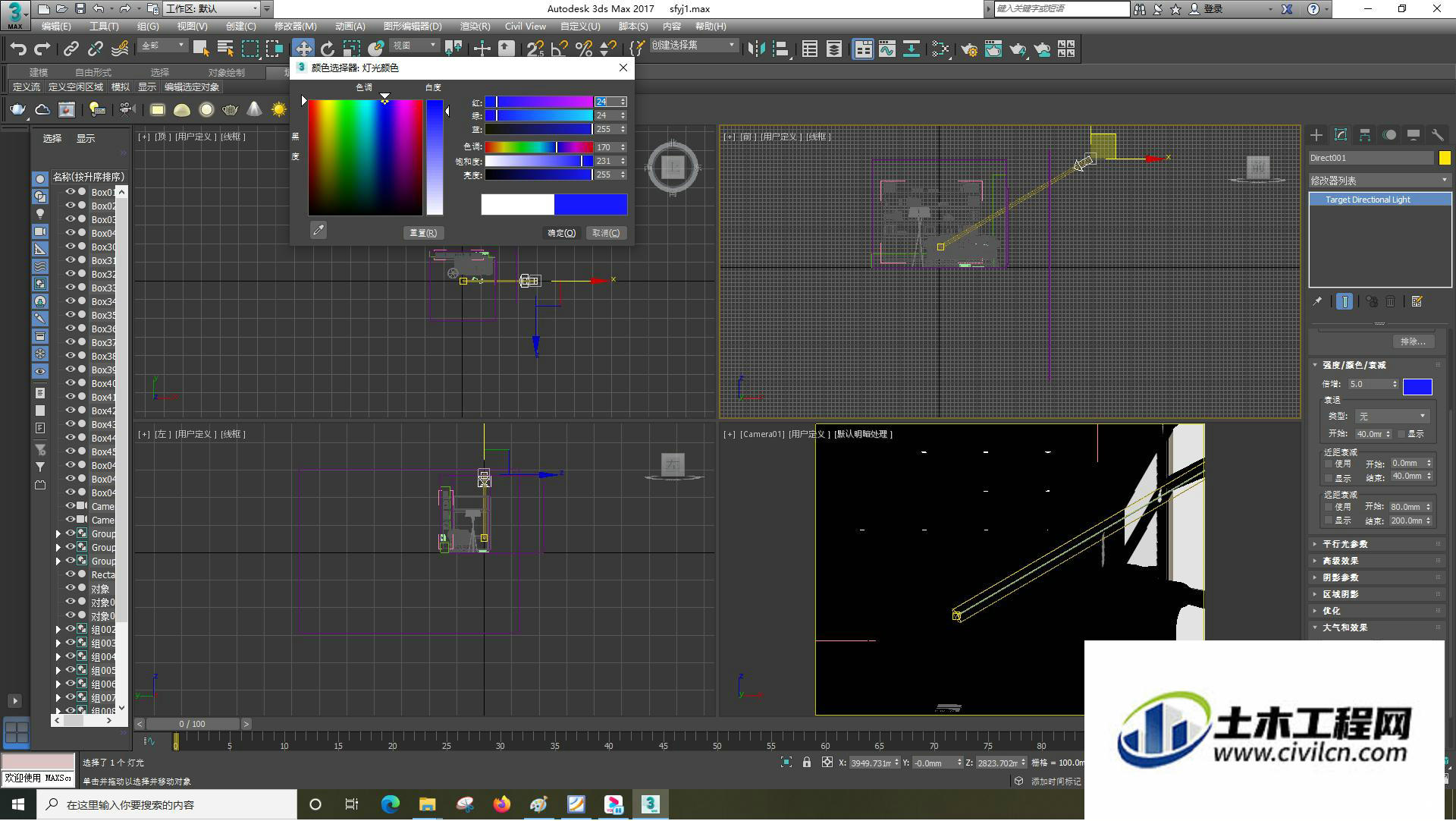Pick the eyedropper in color selector
Screen dimensions: 1456x821
pos(318,230)
